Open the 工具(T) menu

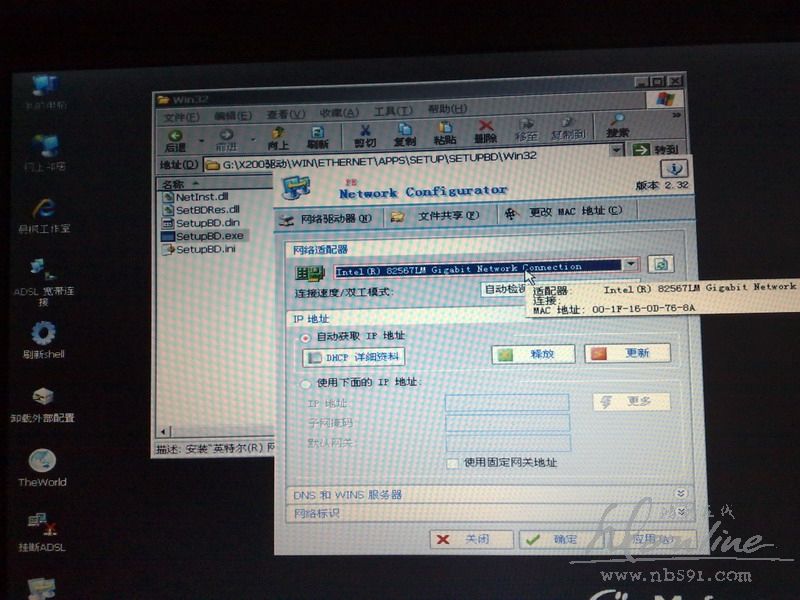pyautogui.click(x=393, y=111)
